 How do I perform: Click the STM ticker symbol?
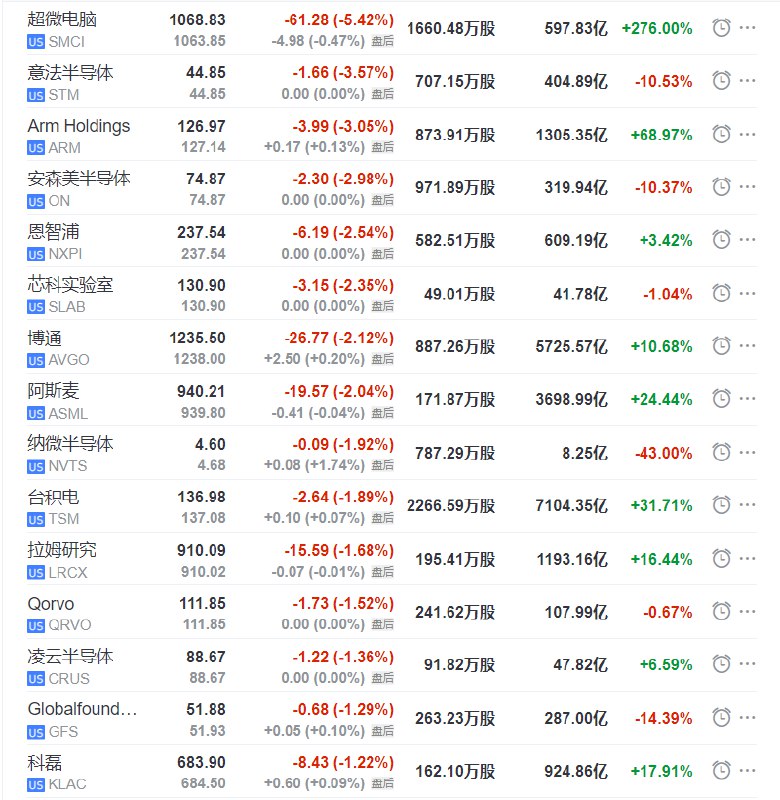tap(64, 95)
